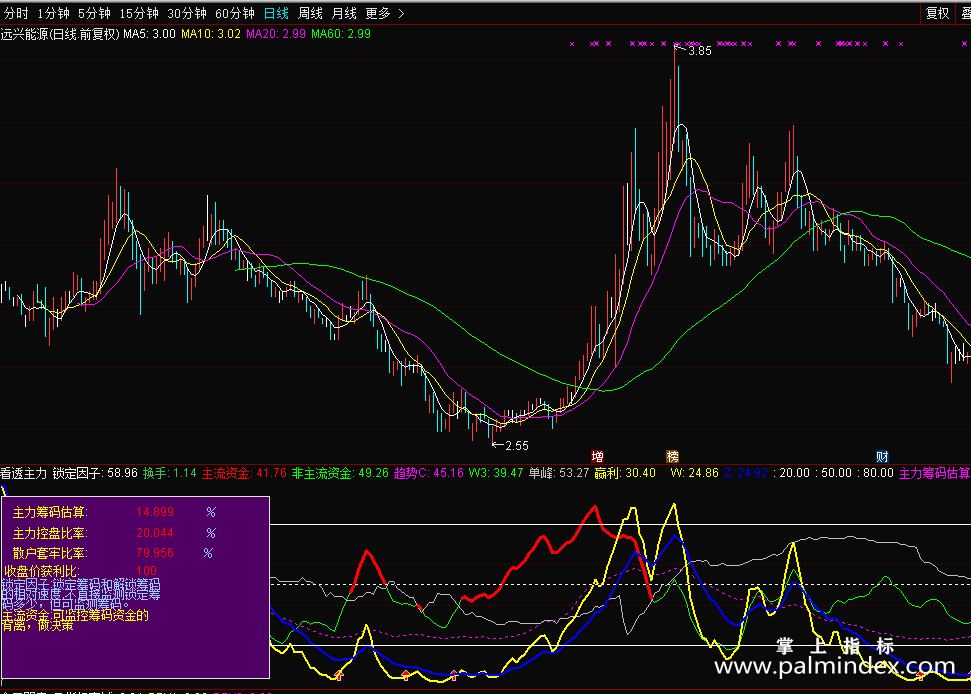Click the 主力控盘比率 20.044 row
Screen dimensions: 971x694
(x=115, y=533)
